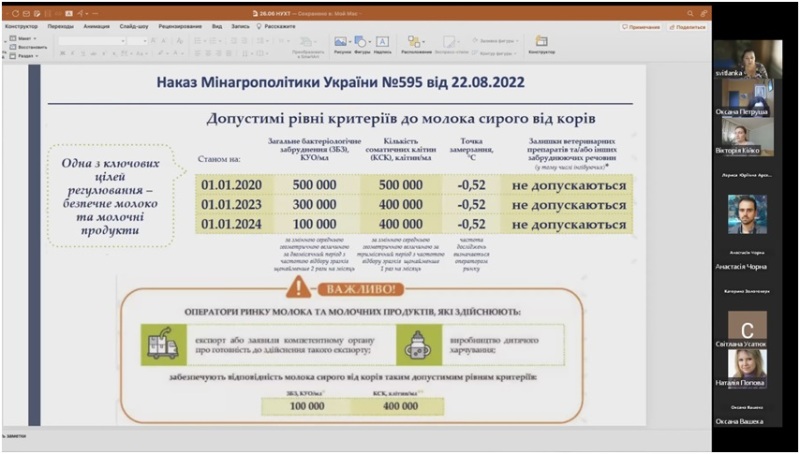The height and width of the screenshot is (454, 800).
Task: Open the font size dropdown
Action: [137, 41]
